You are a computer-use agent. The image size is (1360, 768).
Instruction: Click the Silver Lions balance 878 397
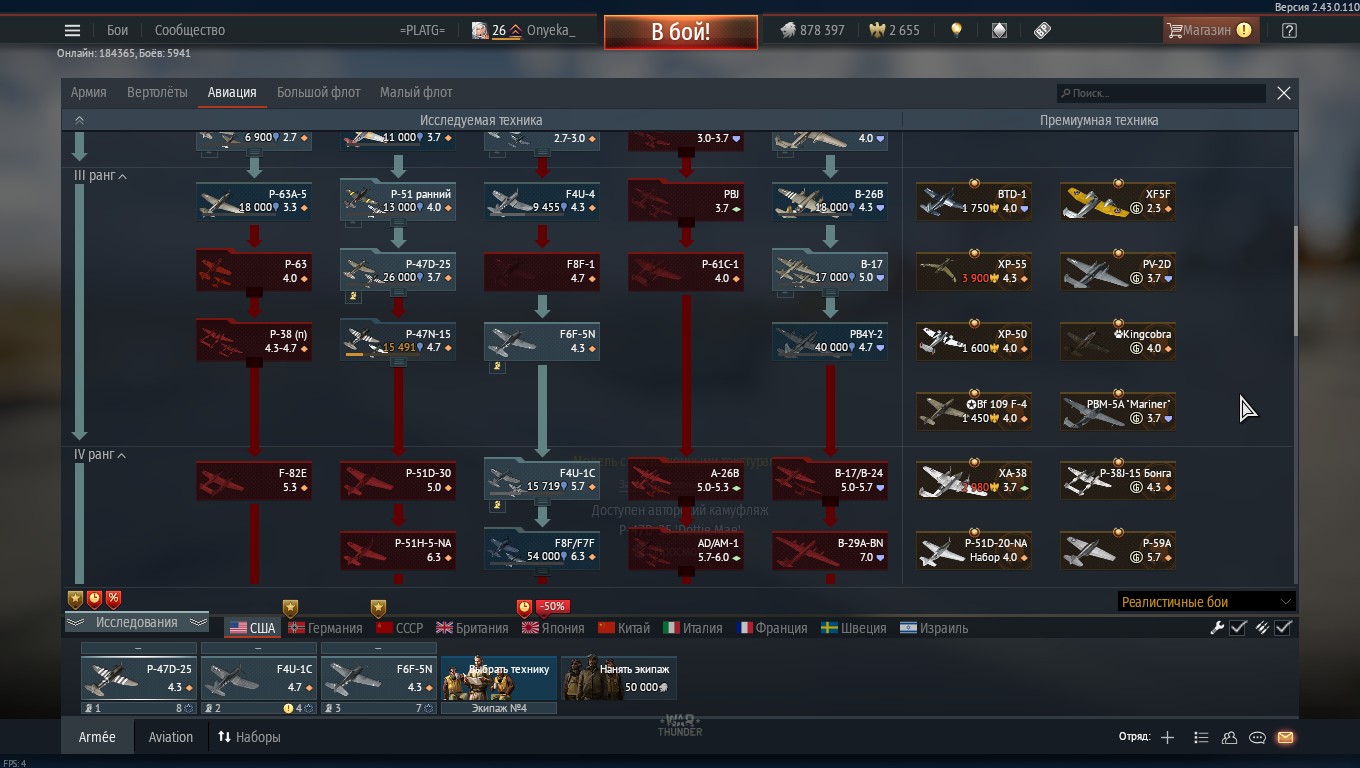pyautogui.click(x=812, y=30)
